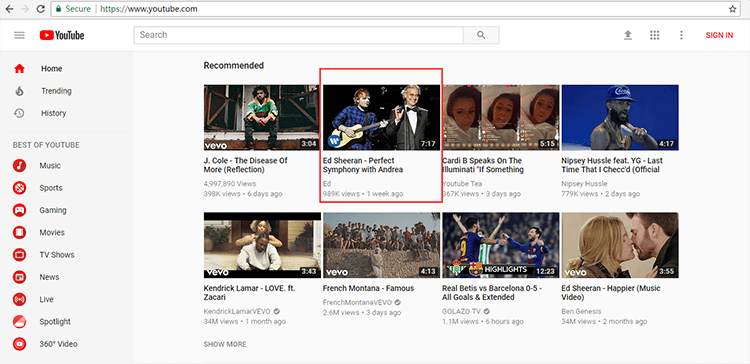Click the History clock icon
The image size is (750, 364).
click(x=19, y=113)
